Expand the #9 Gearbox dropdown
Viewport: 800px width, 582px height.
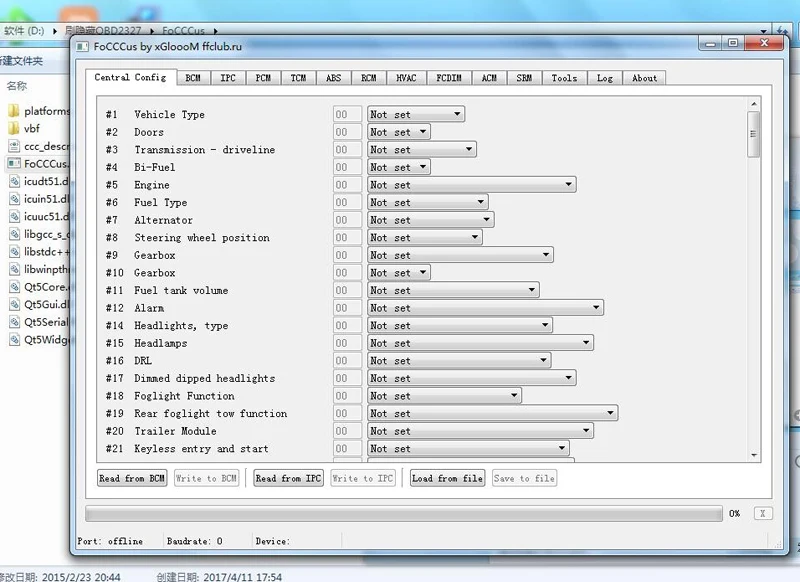pos(460,255)
